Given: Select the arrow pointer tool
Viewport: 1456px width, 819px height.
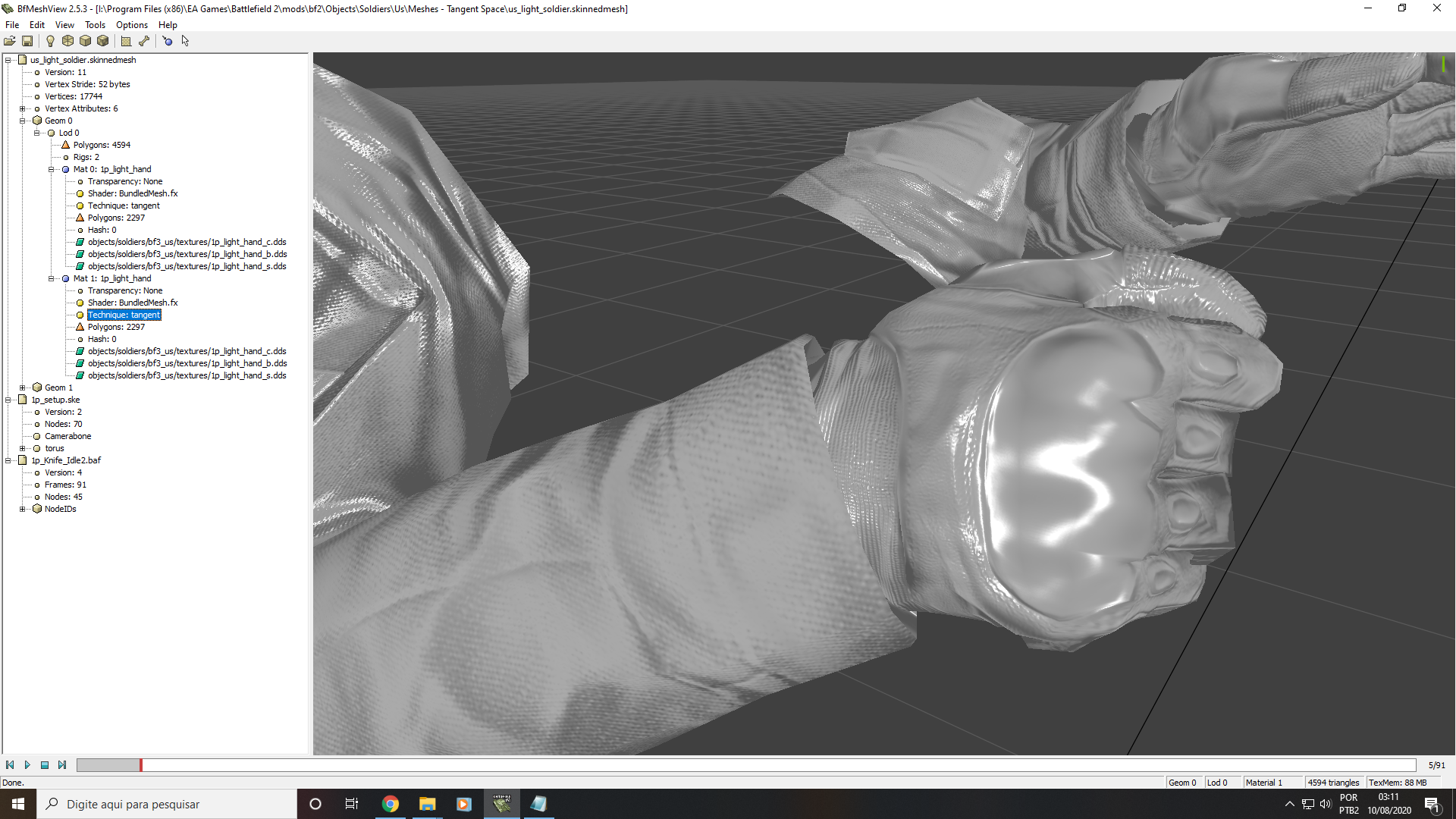Looking at the screenshot, I should (185, 41).
